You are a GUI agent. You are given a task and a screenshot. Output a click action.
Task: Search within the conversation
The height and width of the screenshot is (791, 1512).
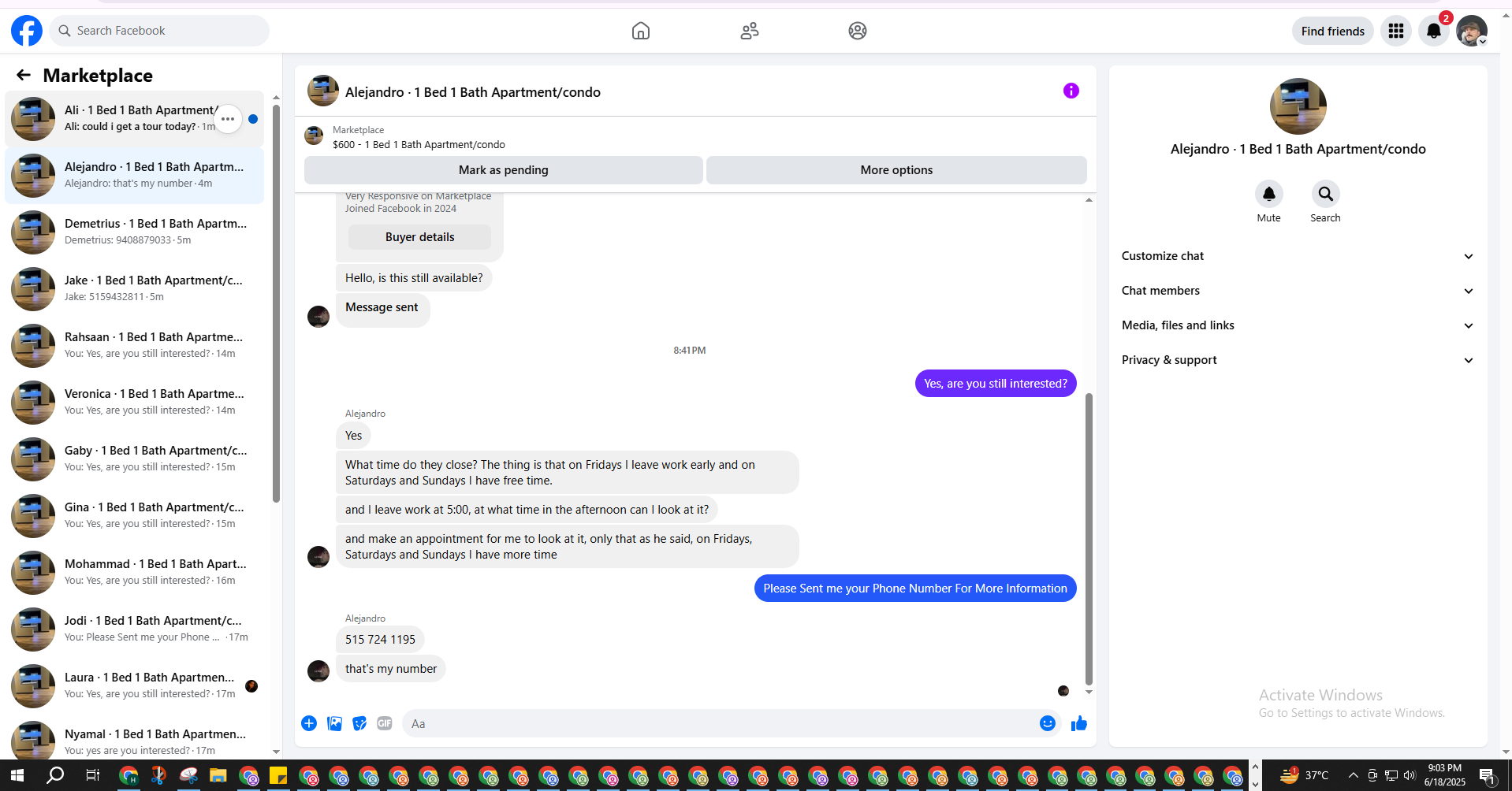(1326, 194)
